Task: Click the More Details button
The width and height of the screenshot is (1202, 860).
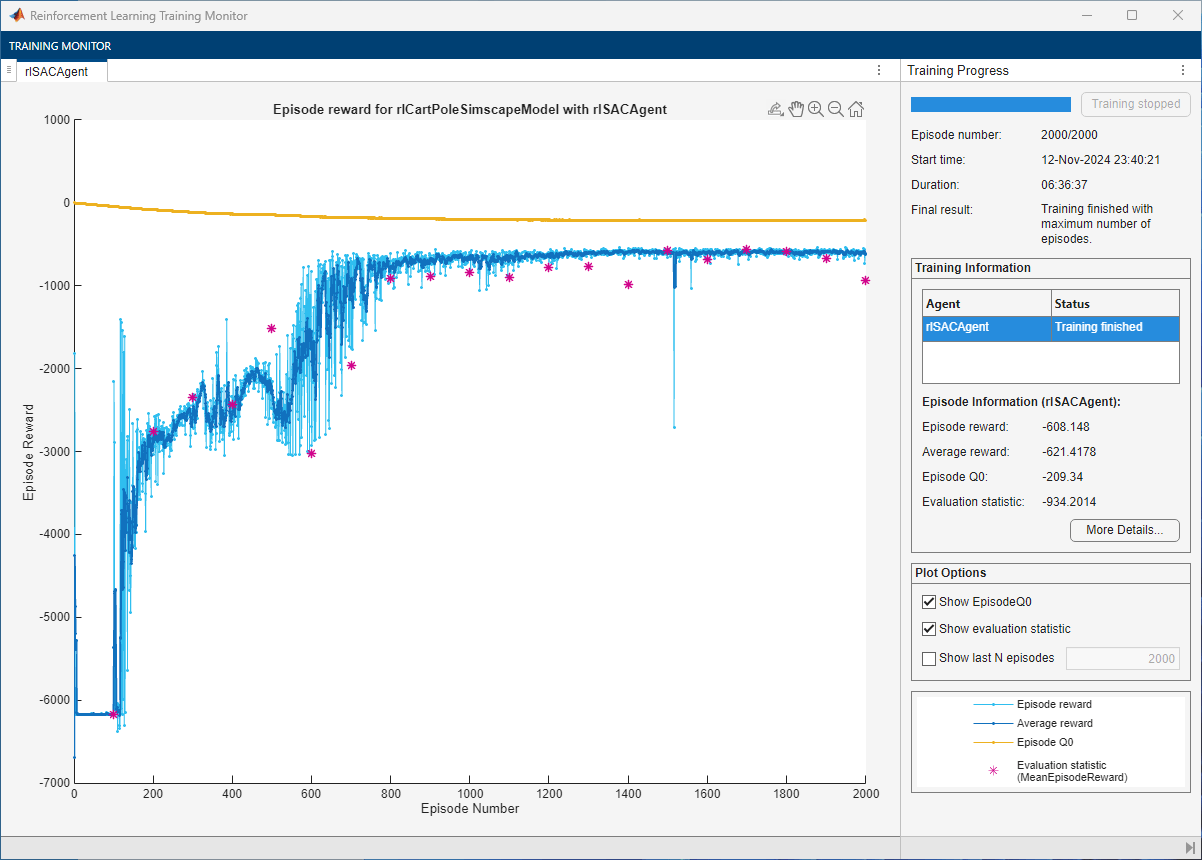Action: tap(1124, 530)
